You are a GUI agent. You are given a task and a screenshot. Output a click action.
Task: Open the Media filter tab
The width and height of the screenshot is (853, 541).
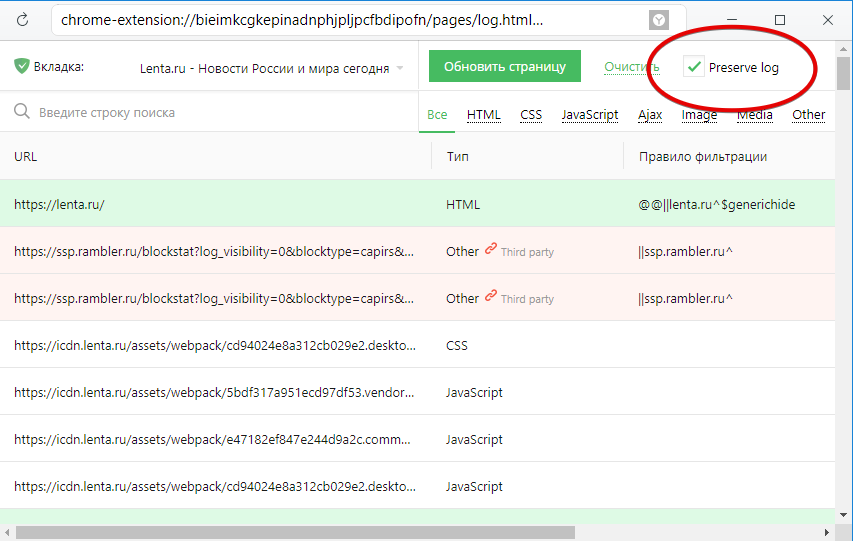point(755,115)
